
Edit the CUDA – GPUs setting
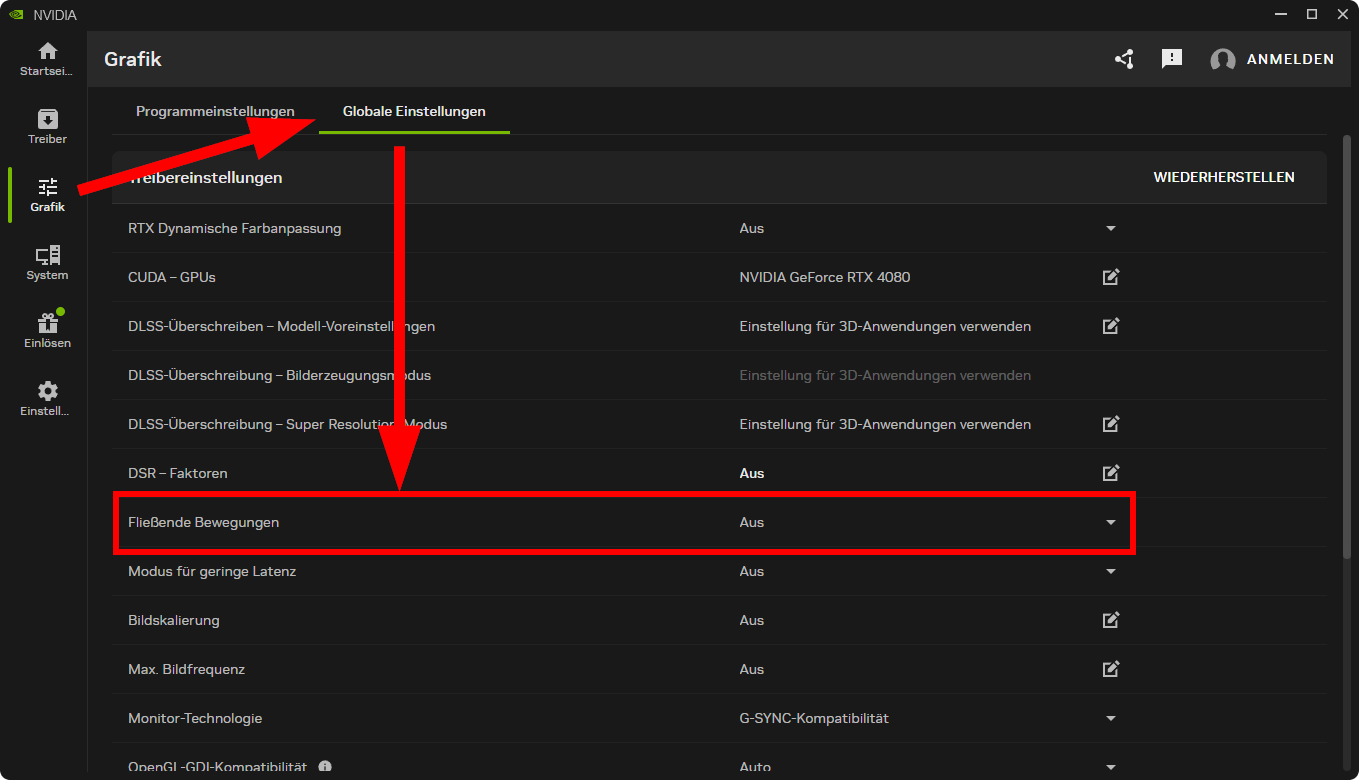pos(1110,277)
